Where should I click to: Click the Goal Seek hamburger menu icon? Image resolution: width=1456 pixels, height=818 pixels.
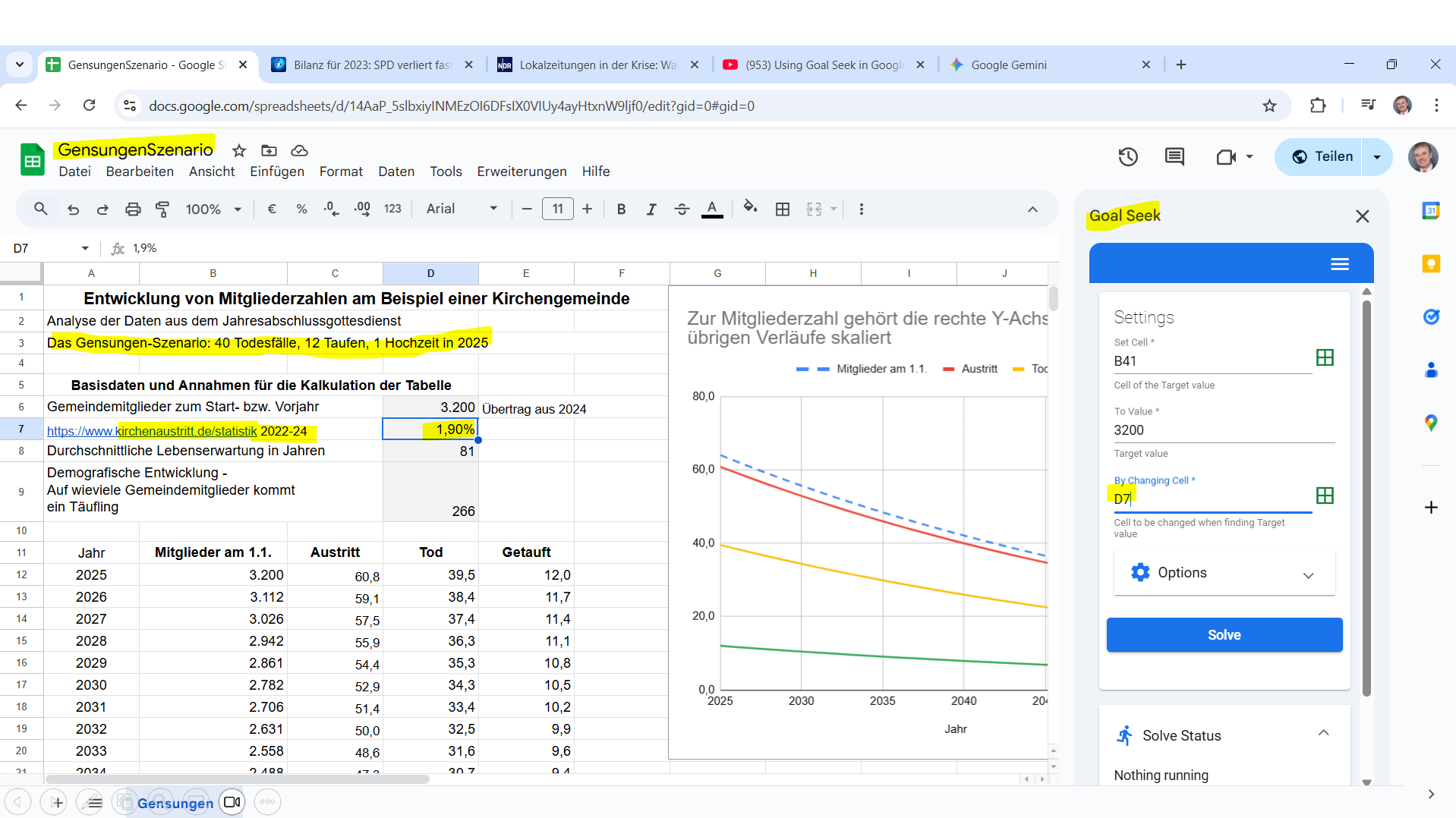(1340, 264)
